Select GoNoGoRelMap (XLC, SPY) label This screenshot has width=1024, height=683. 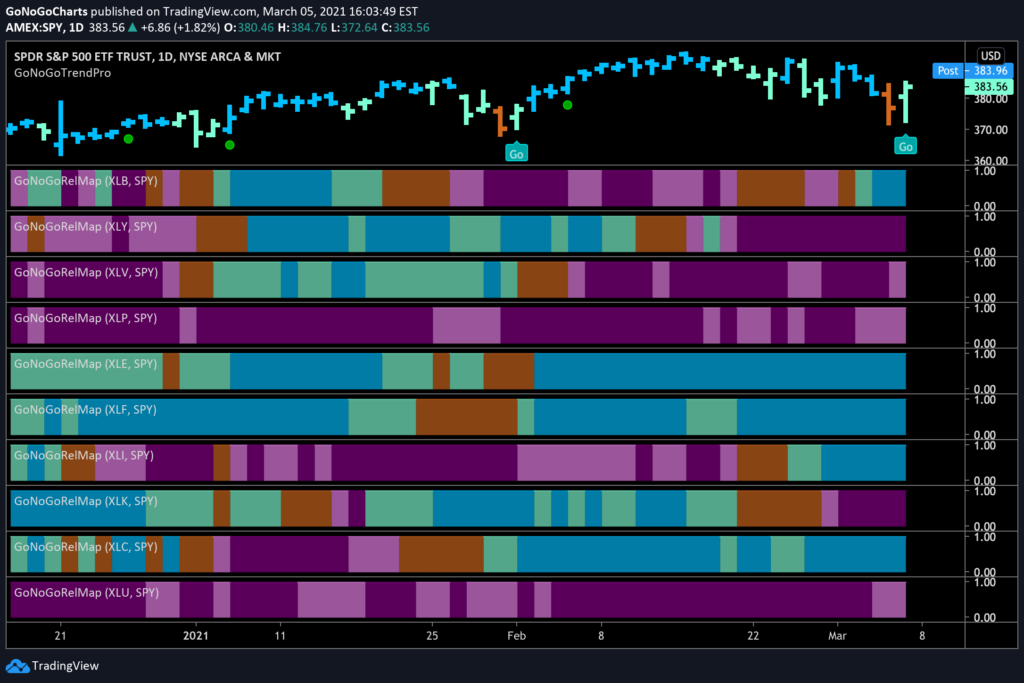point(86,547)
